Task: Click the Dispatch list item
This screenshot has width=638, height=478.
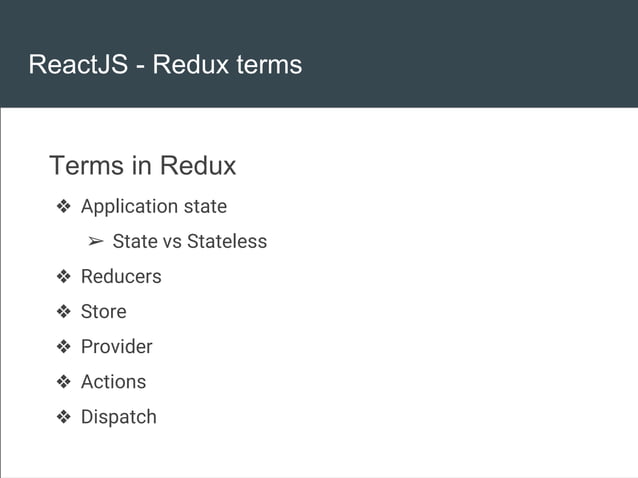Action: coord(119,417)
